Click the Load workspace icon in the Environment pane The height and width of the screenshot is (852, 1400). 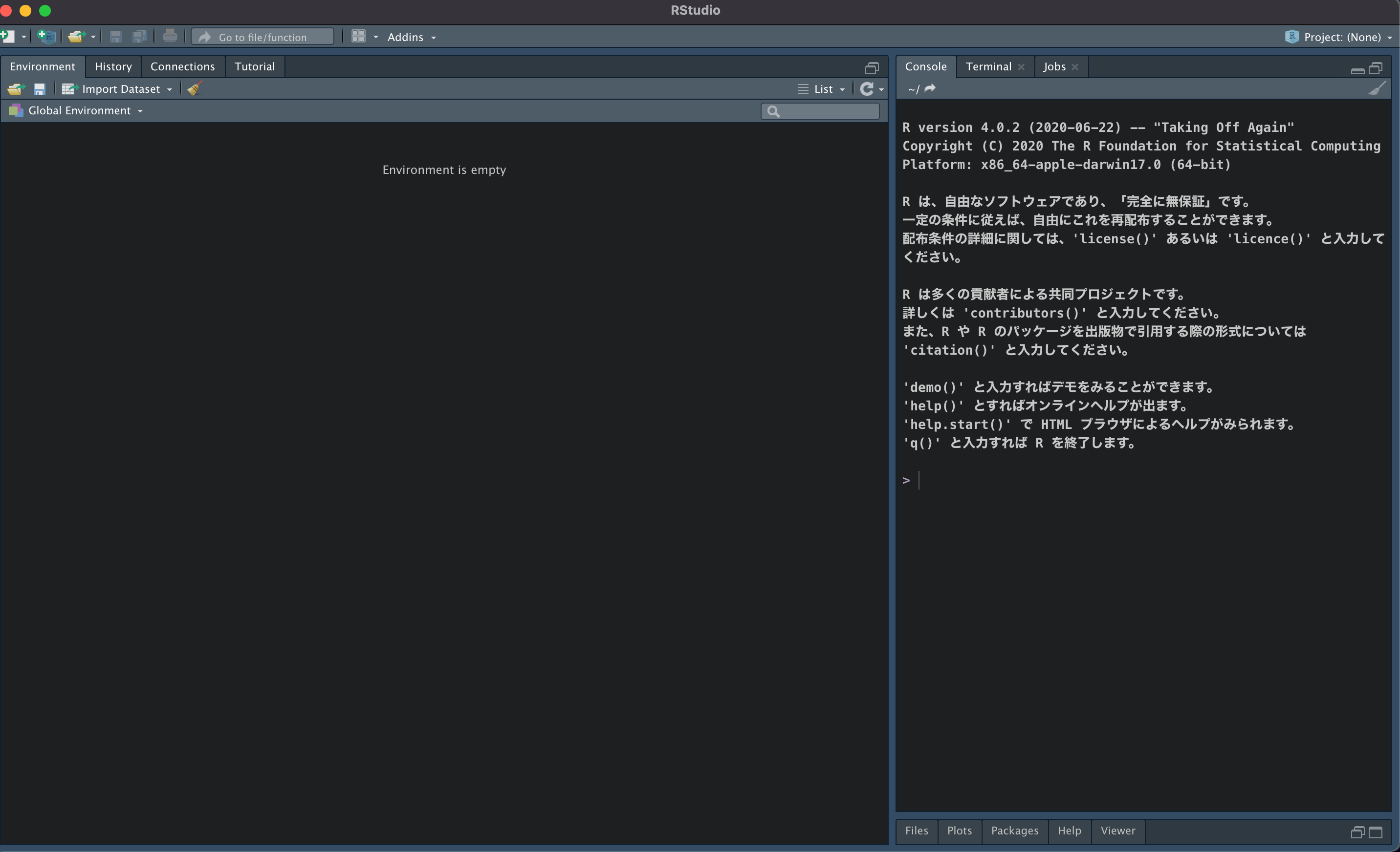point(15,89)
